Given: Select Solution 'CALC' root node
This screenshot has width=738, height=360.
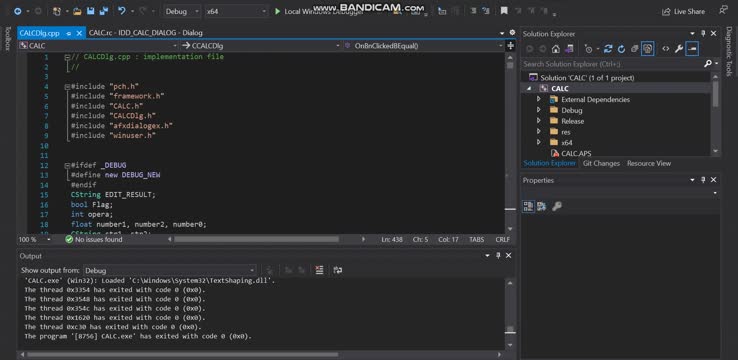Looking at the screenshot, I should click(587, 78).
